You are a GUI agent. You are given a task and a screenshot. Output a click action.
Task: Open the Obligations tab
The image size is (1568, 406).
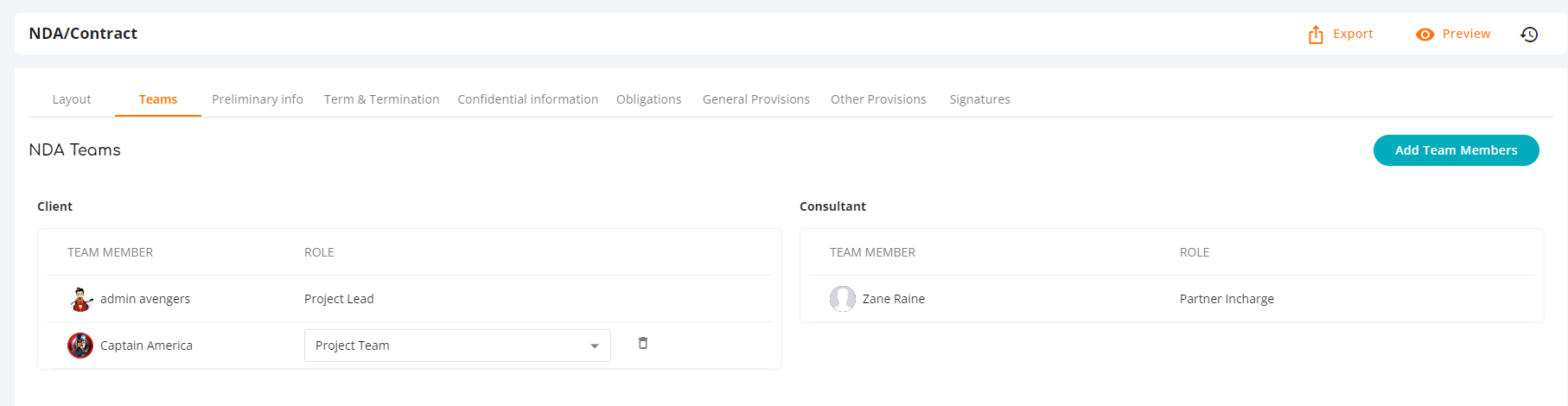(x=649, y=99)
